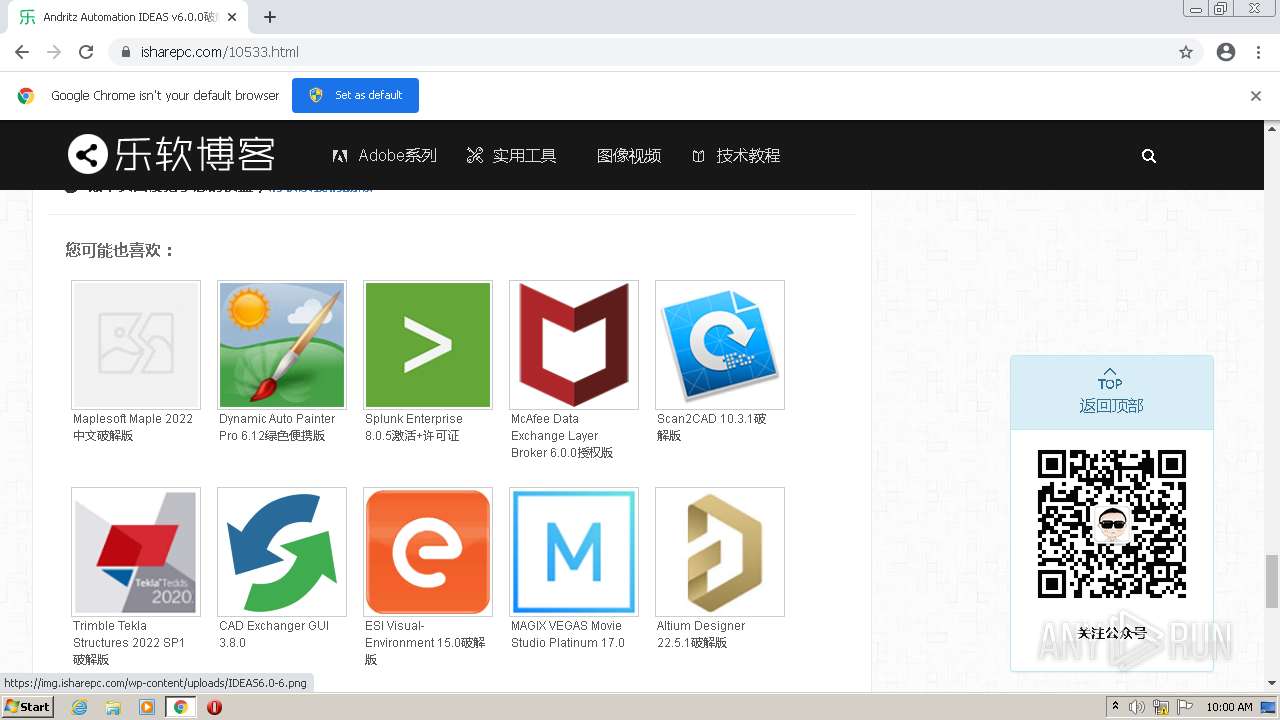
Task: Open the Maplesoft Maple 2022 placeholder thumbnail
Action: click(x=136, y=345)
